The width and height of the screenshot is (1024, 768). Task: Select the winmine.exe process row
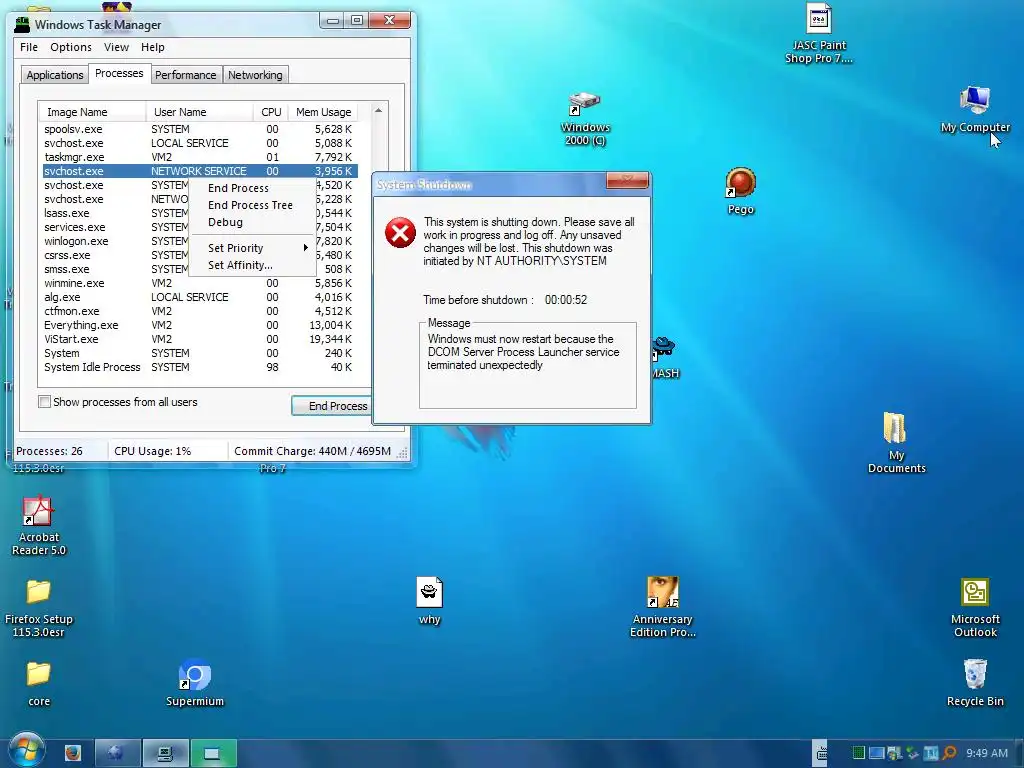(200, 283)
